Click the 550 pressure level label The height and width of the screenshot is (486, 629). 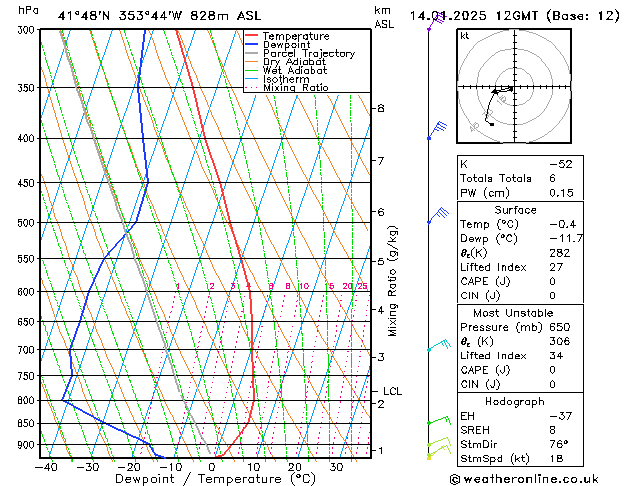tap(28, 259)
